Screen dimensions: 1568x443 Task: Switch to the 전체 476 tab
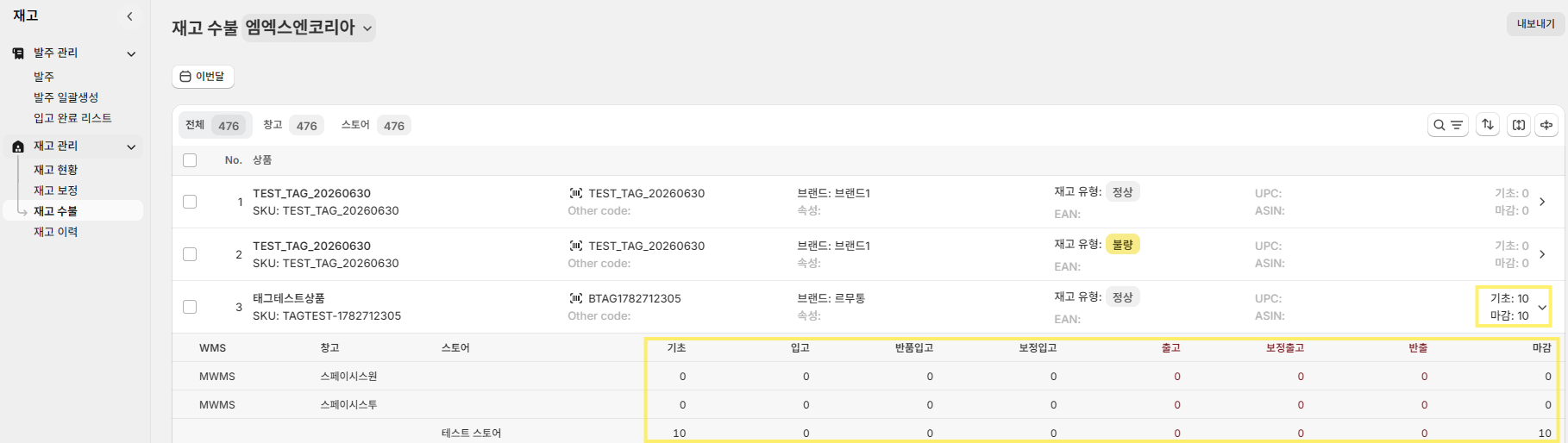tap(215, 125)
